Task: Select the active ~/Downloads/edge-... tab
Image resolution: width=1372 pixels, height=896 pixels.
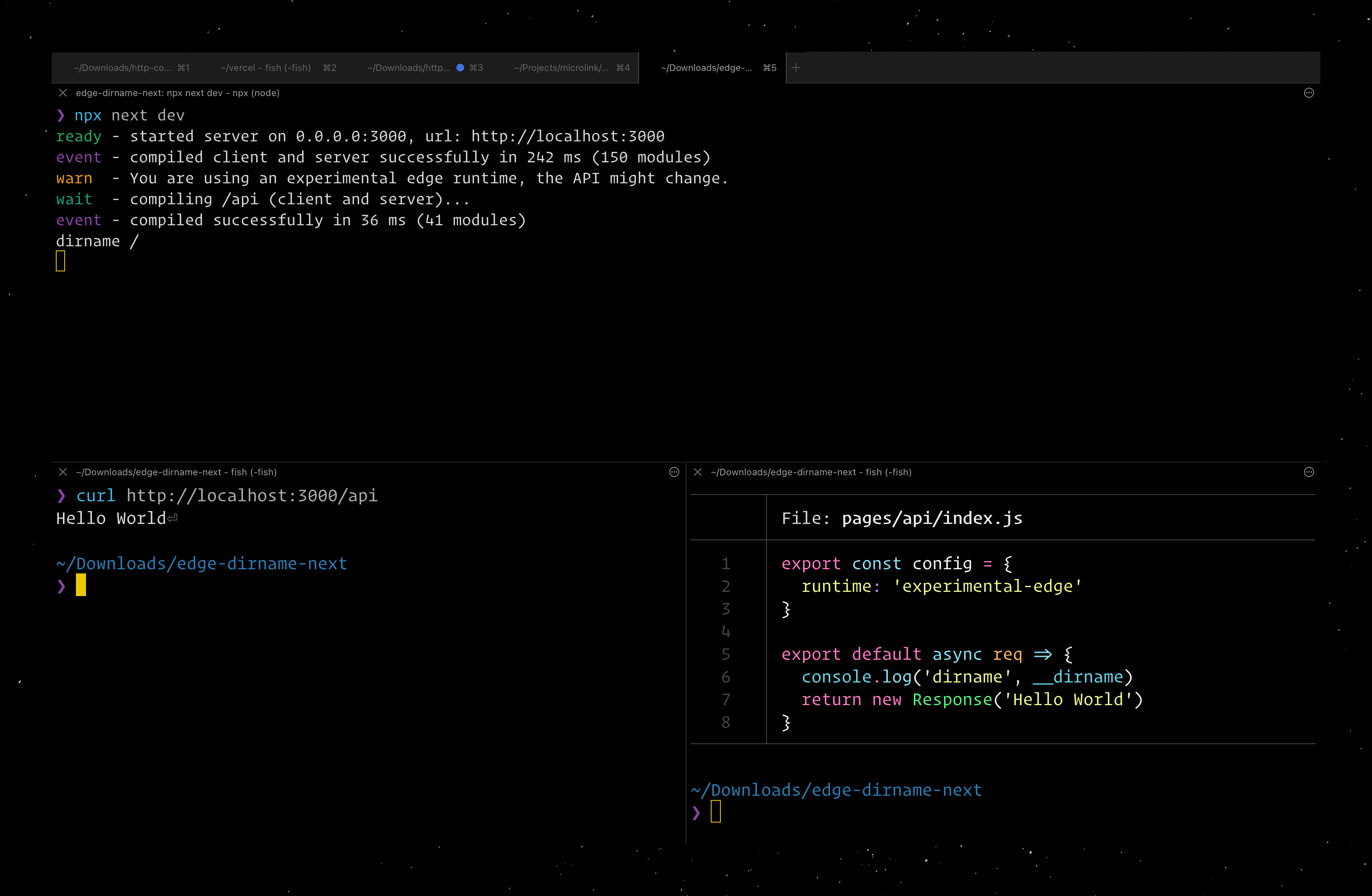Action: pos(706,68)
